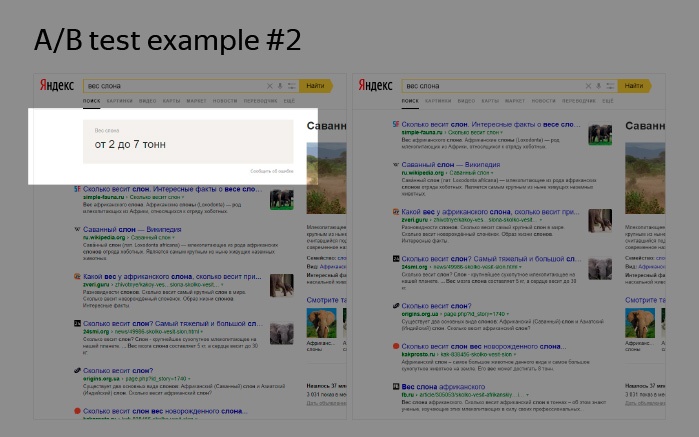Click simple-fauna.ru elephant thumbnail in left screenshot
The height and width of the screenshot is (437, 699).
click(x=282, y=199)
